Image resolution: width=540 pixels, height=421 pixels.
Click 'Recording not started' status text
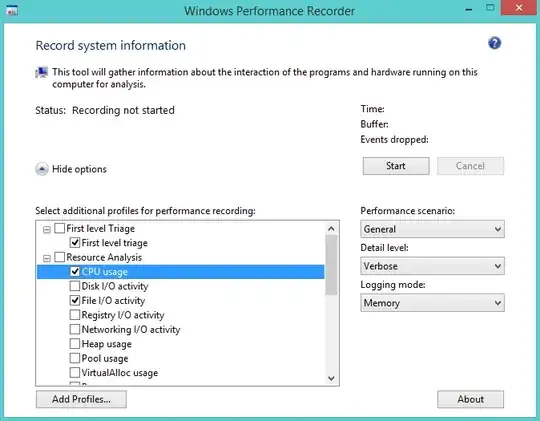123,110
